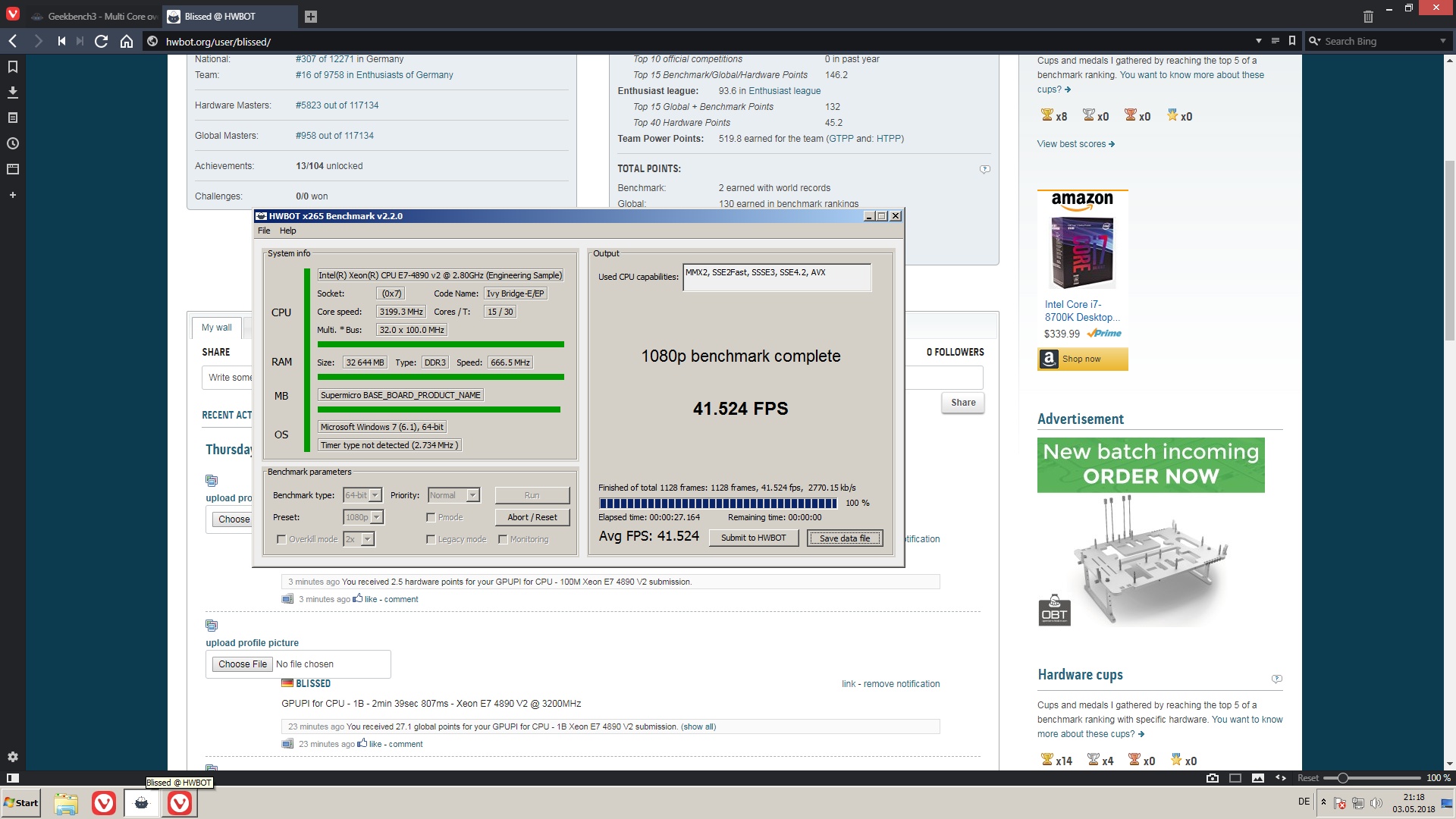Open a new tab with the plus button
Viewport: 1456px width, 819px height.
310,16
